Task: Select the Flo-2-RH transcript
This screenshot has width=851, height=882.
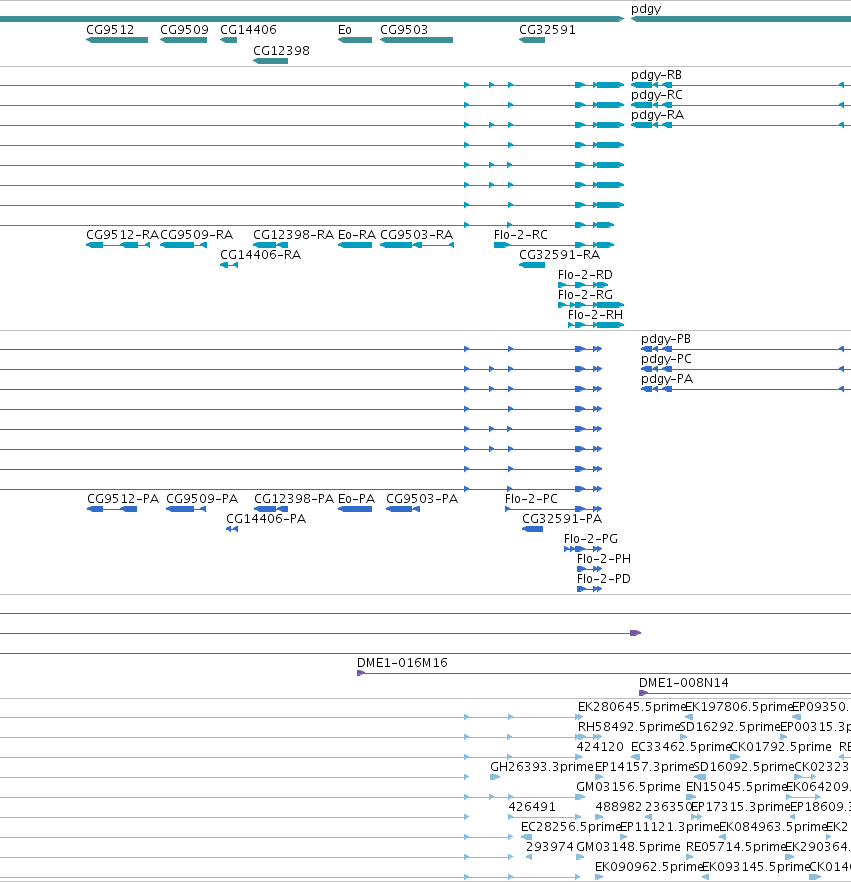Action: coord(596,325)
